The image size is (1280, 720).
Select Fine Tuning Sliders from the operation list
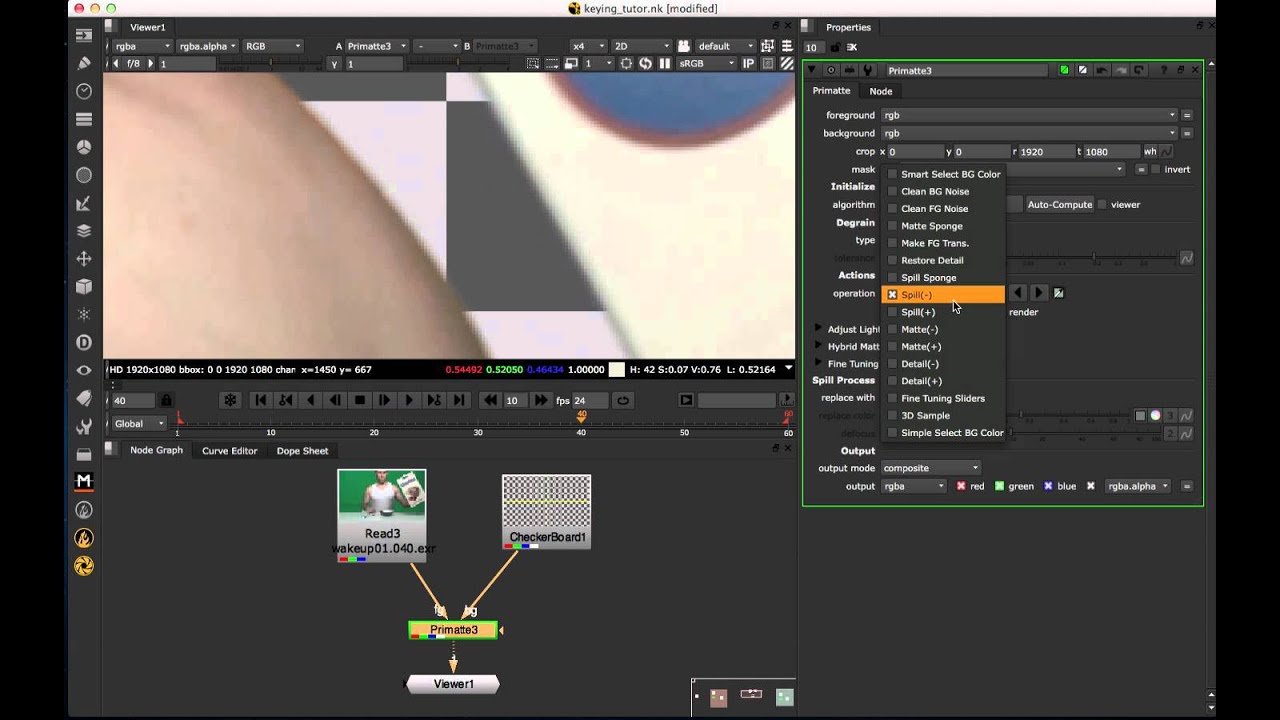click(942, 398)
